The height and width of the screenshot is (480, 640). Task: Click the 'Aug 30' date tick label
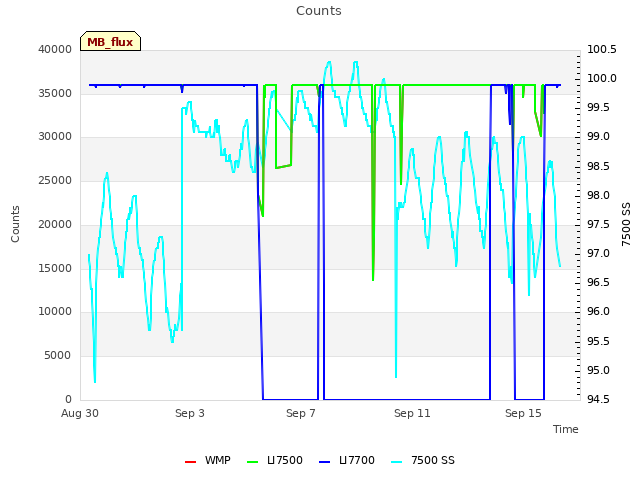(x=80, y=413)
